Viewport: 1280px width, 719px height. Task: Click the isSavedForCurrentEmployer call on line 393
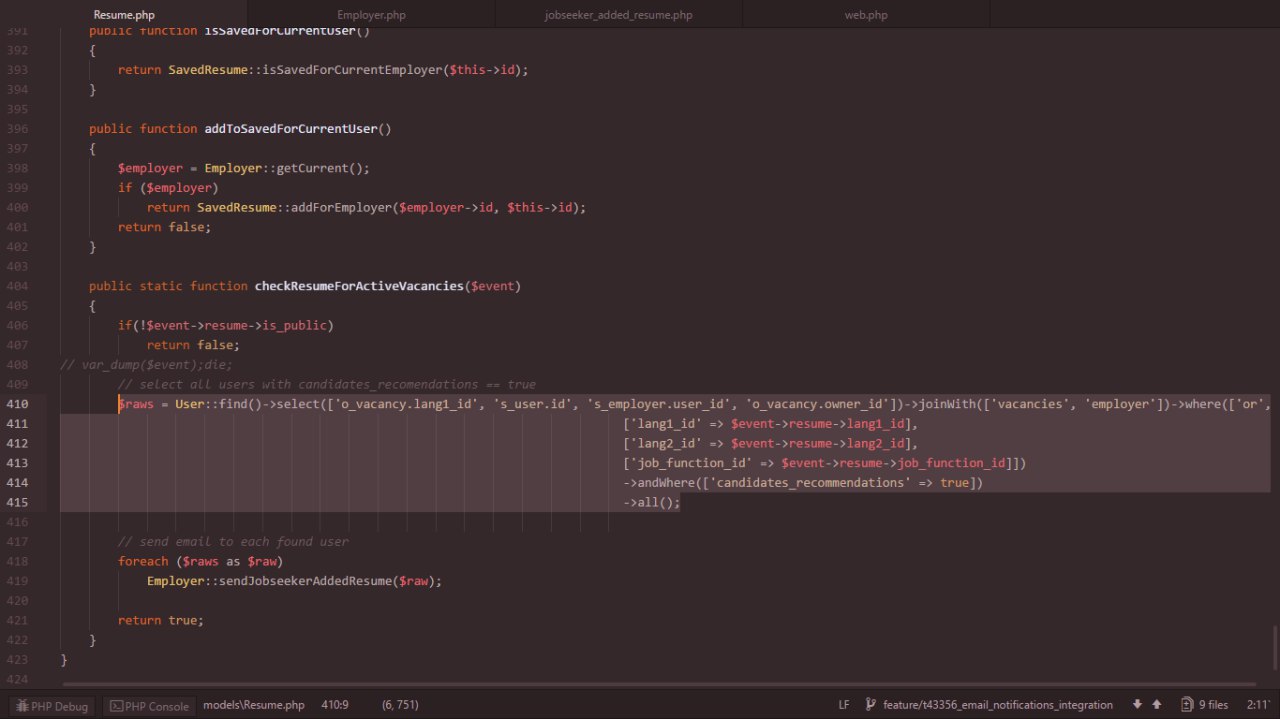[x=353, y=70]
